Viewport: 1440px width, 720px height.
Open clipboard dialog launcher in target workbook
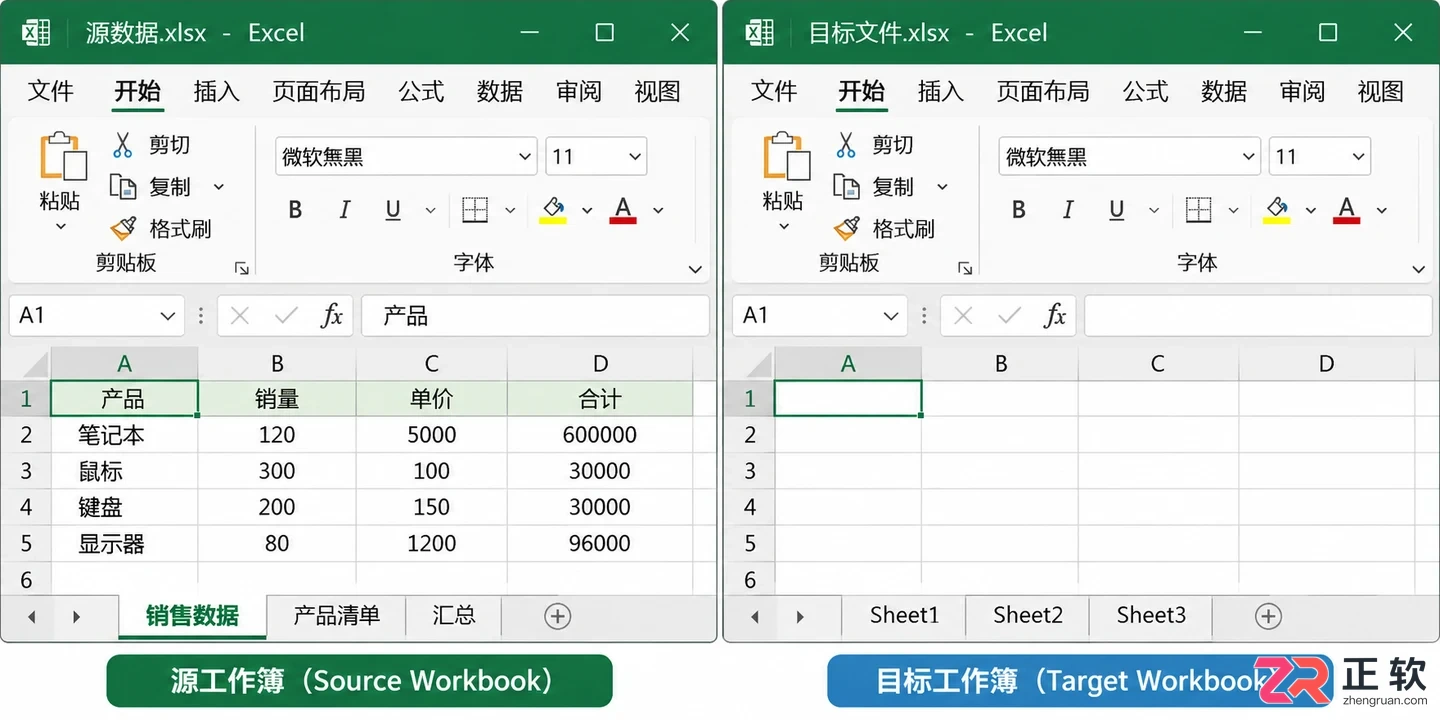pyautogui.click(x=965, y=268)
